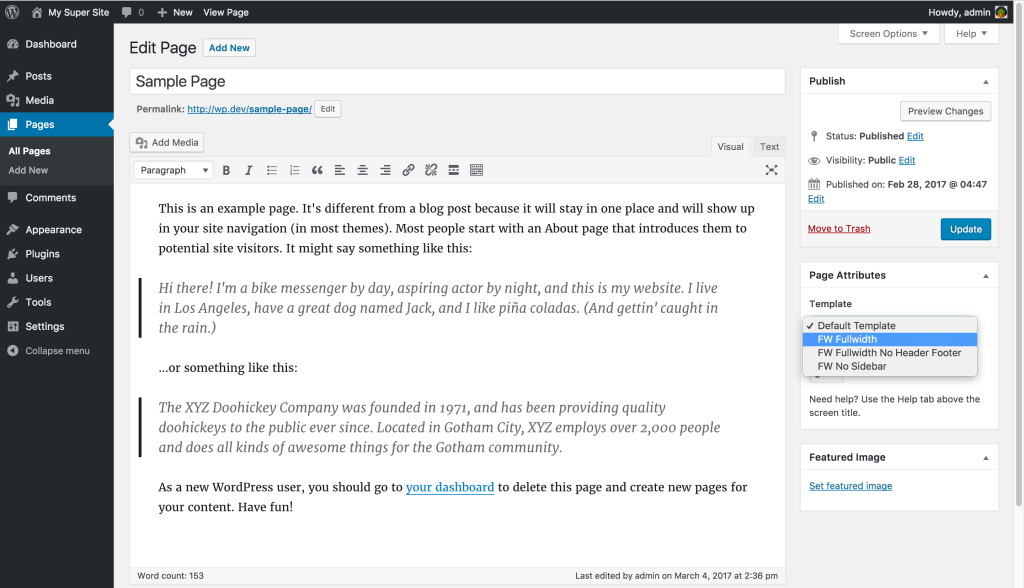
Task: Open Screen Options dropdown
Action: [x=888, y=33]
